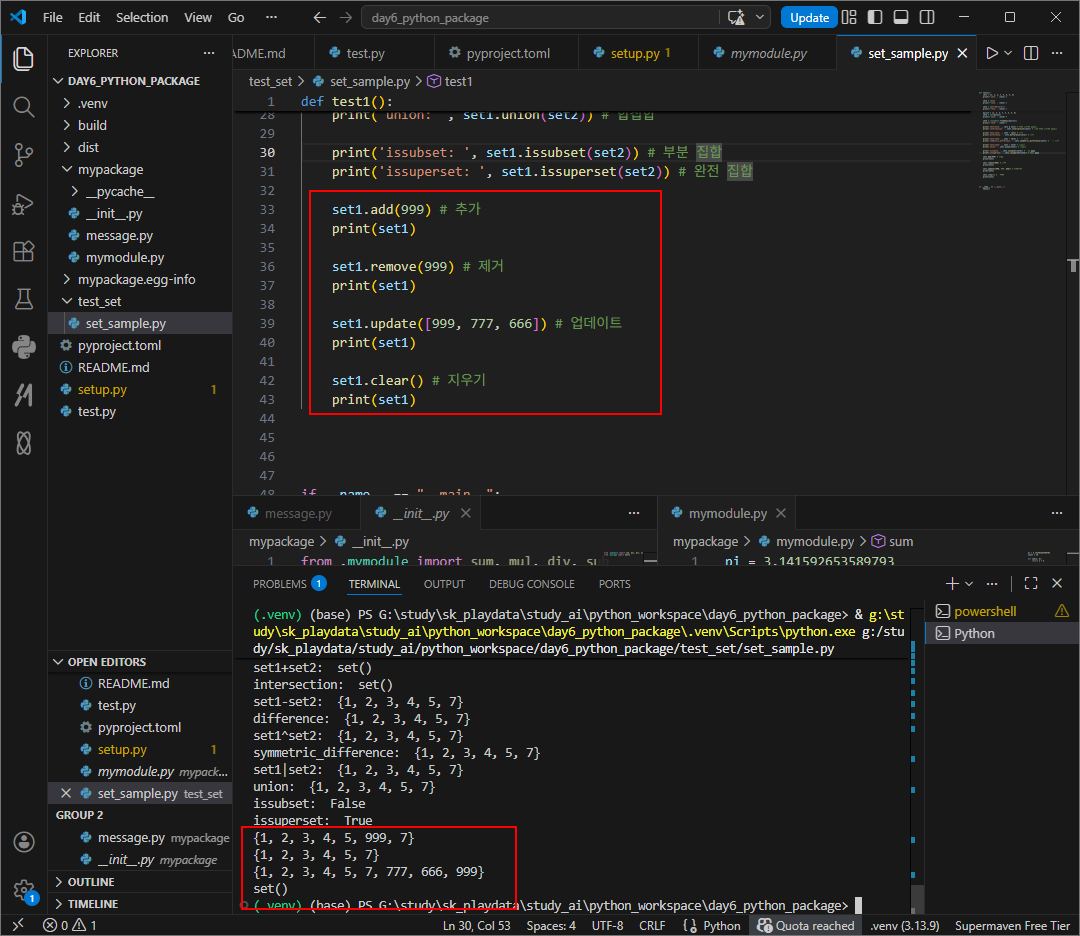Expand the __pycache__ folder
Screen dimensions: 1080x936
140,191
